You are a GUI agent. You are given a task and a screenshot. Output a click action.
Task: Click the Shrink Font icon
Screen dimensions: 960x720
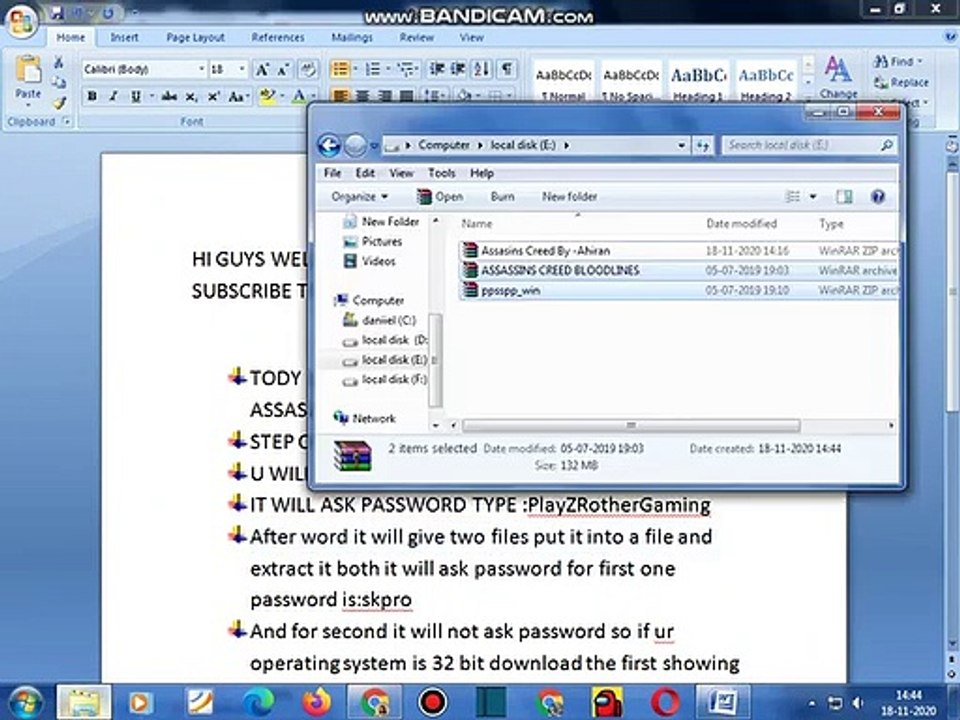tap(283, 69)
